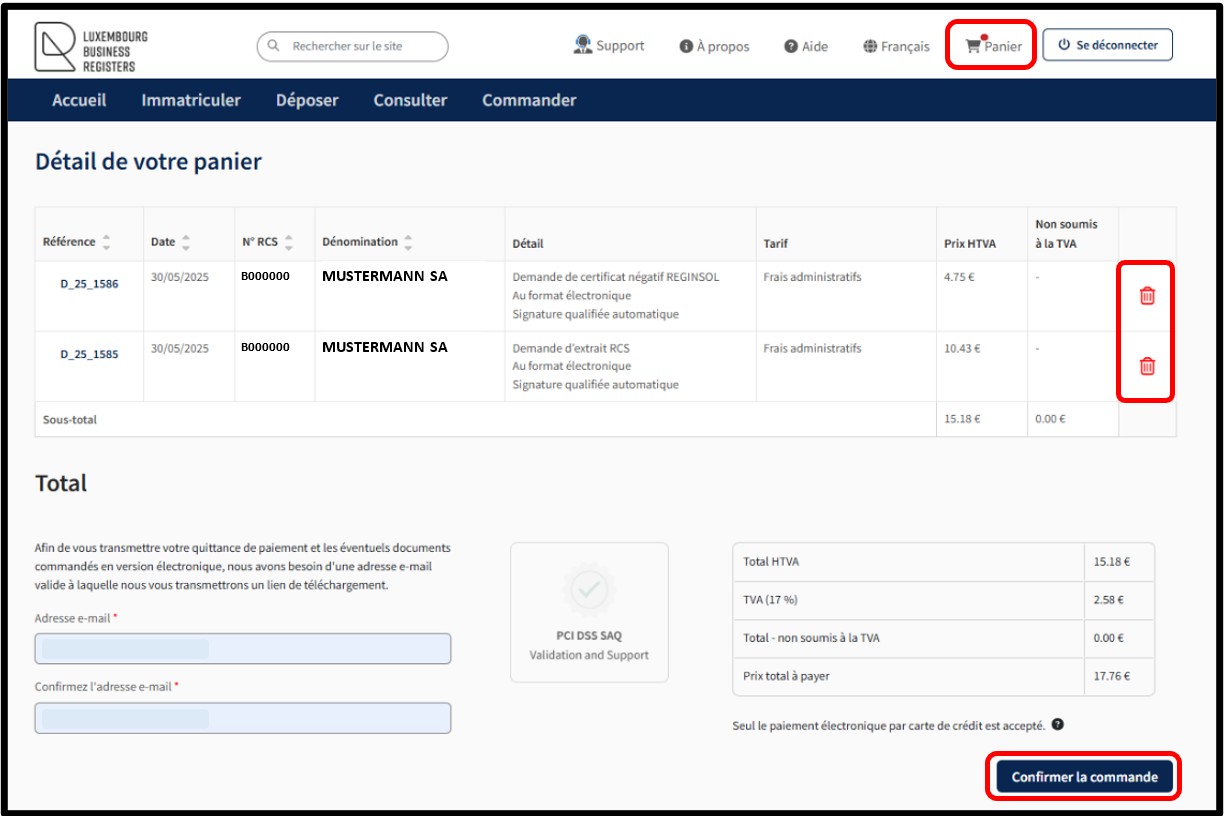The image size is (1225, 816).
Task: Open the À propos info page
Action: pyautogui.click(x=714, y=46)
